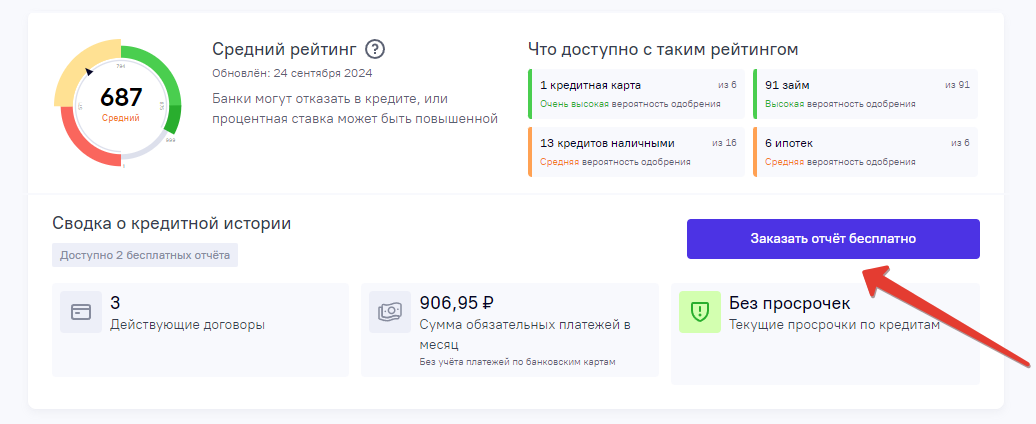Click the yellow segment of the rating gauge
This screenshot has width=1036, height=424.
(x=78, y=67)
